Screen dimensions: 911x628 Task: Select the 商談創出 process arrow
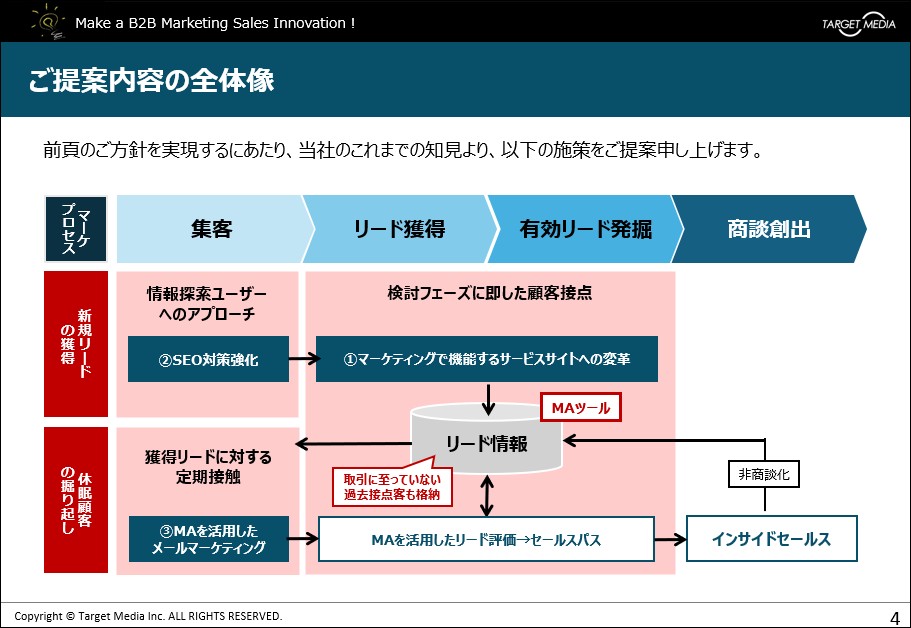tap(769, 229)
